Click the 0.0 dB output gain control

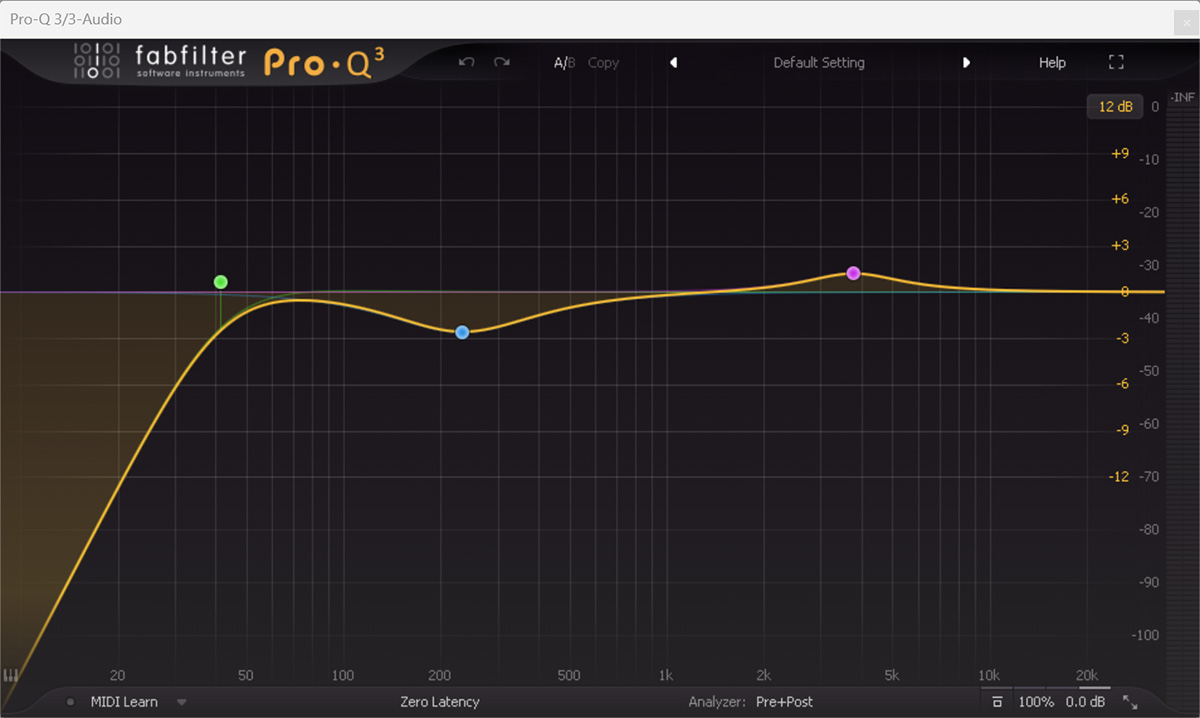tap(1084, 702)
